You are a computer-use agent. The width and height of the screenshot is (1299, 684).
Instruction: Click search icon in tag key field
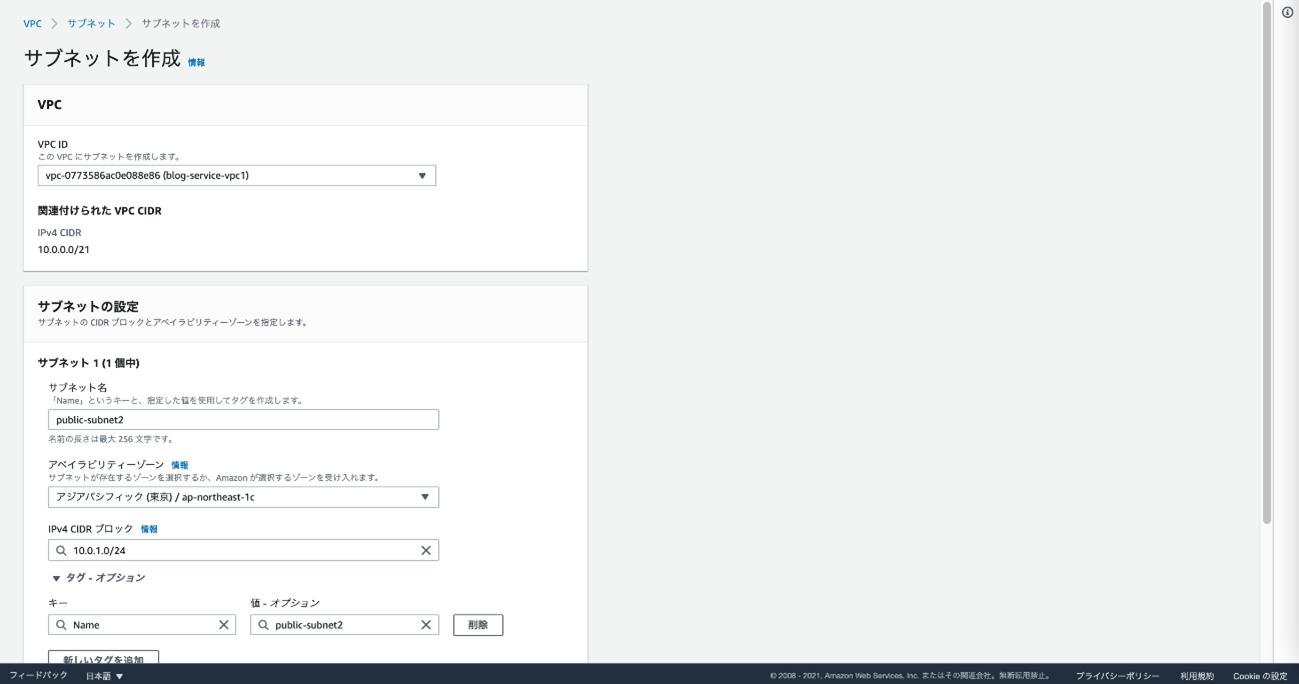point(62,625)
